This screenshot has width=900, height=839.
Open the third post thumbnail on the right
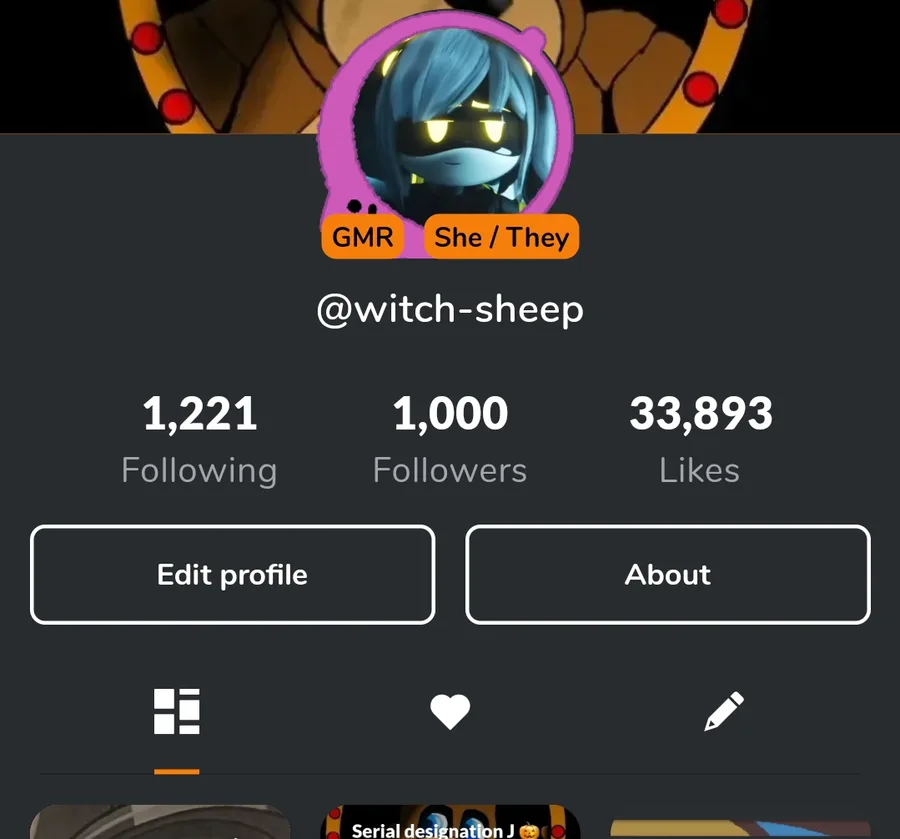coord(740,829)
